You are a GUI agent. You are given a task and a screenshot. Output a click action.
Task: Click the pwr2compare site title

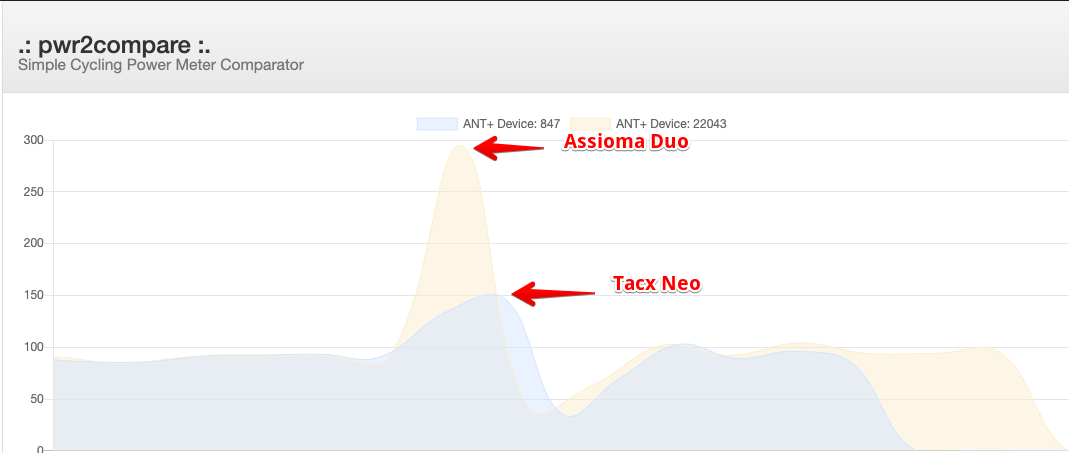pyautogui.click(x=115, y=46)
